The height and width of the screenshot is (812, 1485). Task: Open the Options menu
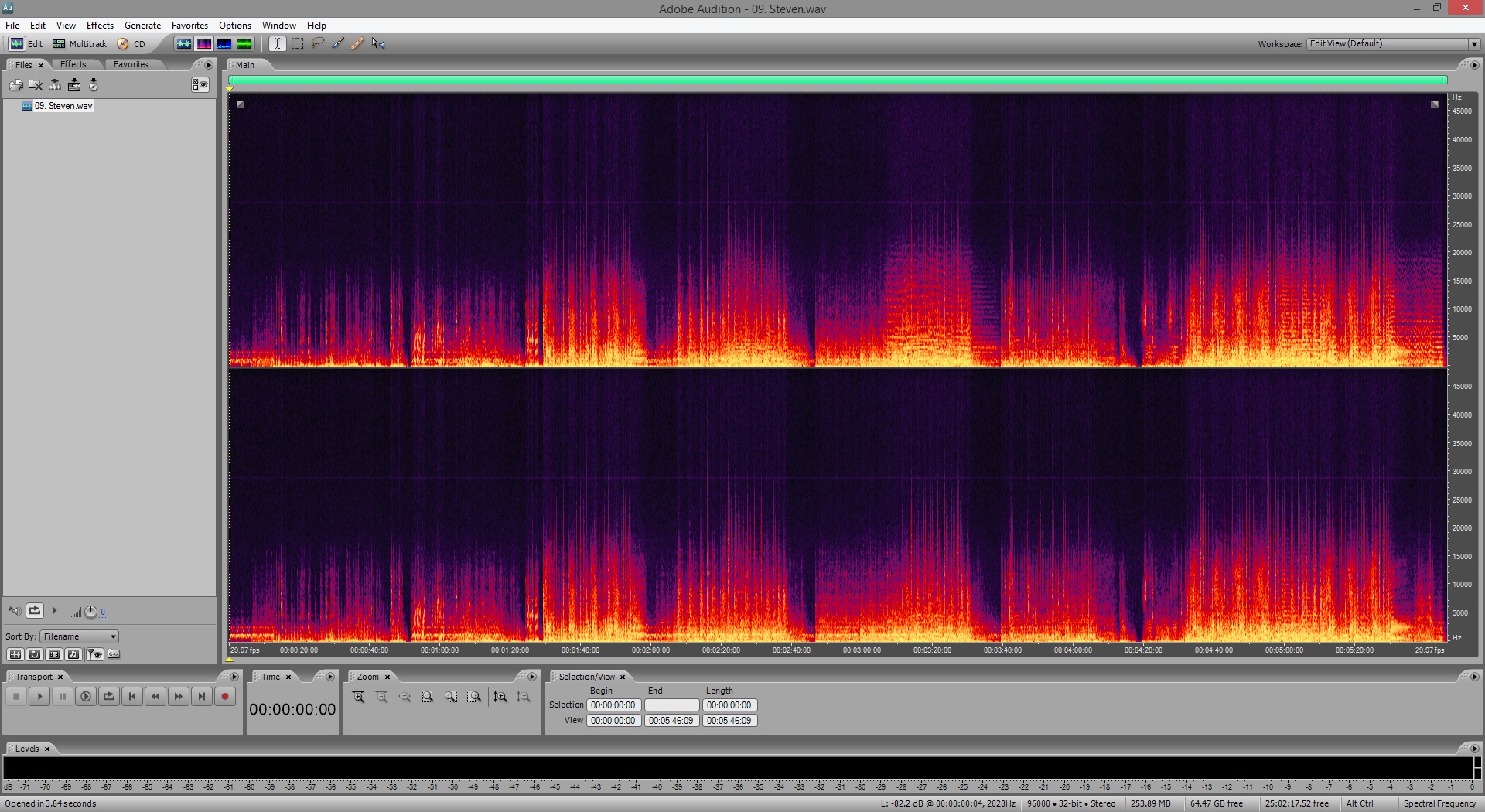coord(235,26)
